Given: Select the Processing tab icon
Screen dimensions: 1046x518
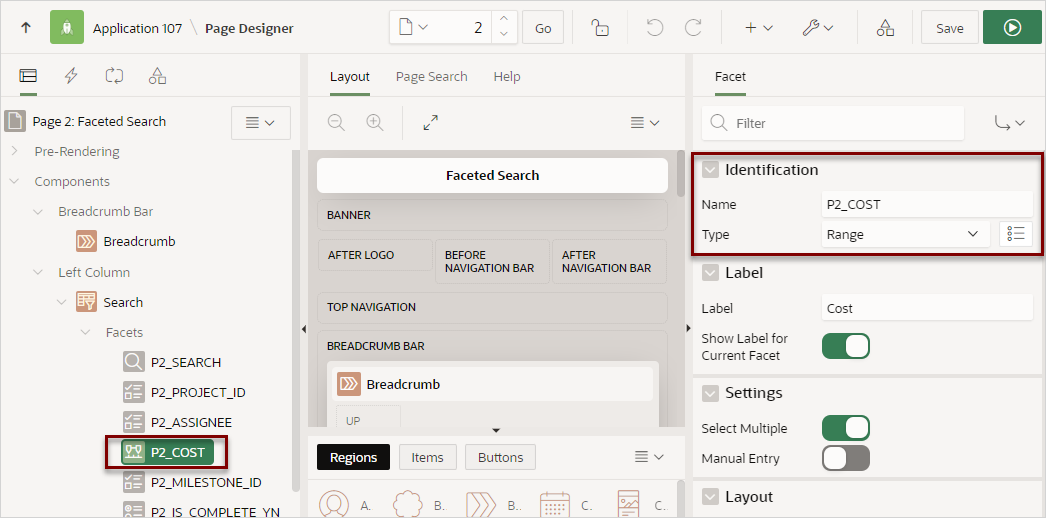Looking at the screenshot, I should tap(114, 76).
